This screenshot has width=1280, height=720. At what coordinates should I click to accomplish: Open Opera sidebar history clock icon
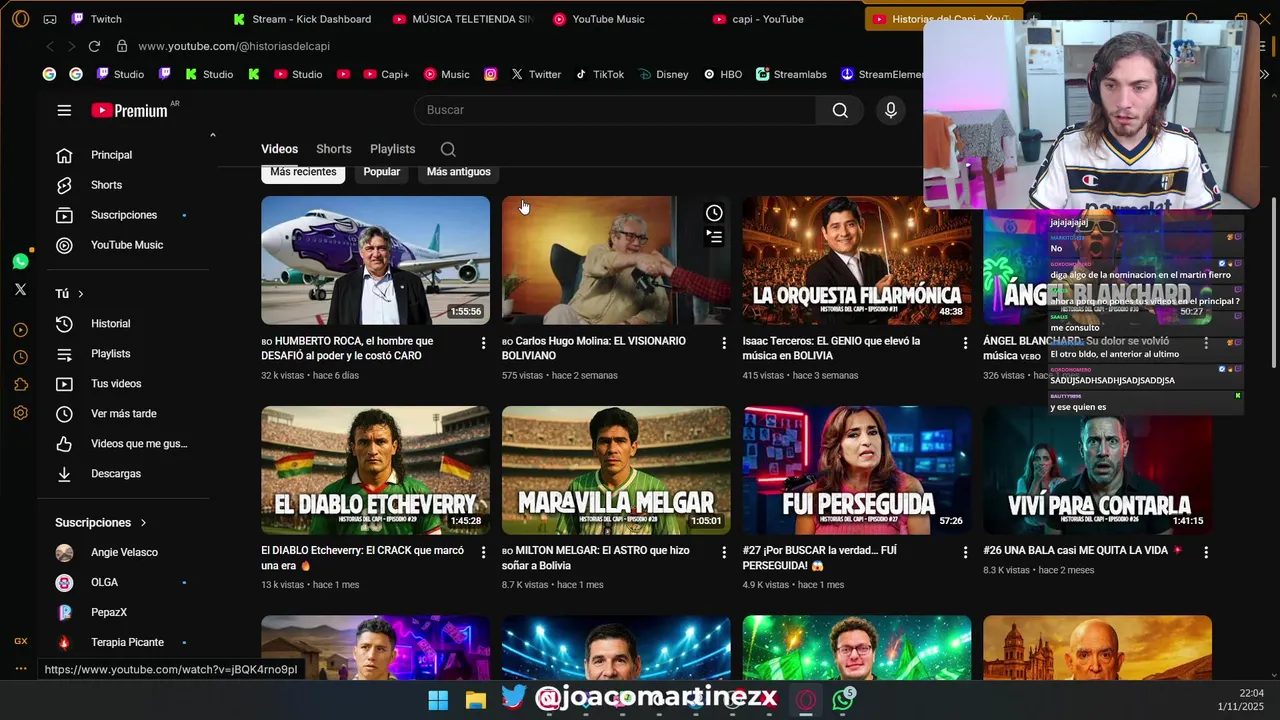(x=20, y=357)
